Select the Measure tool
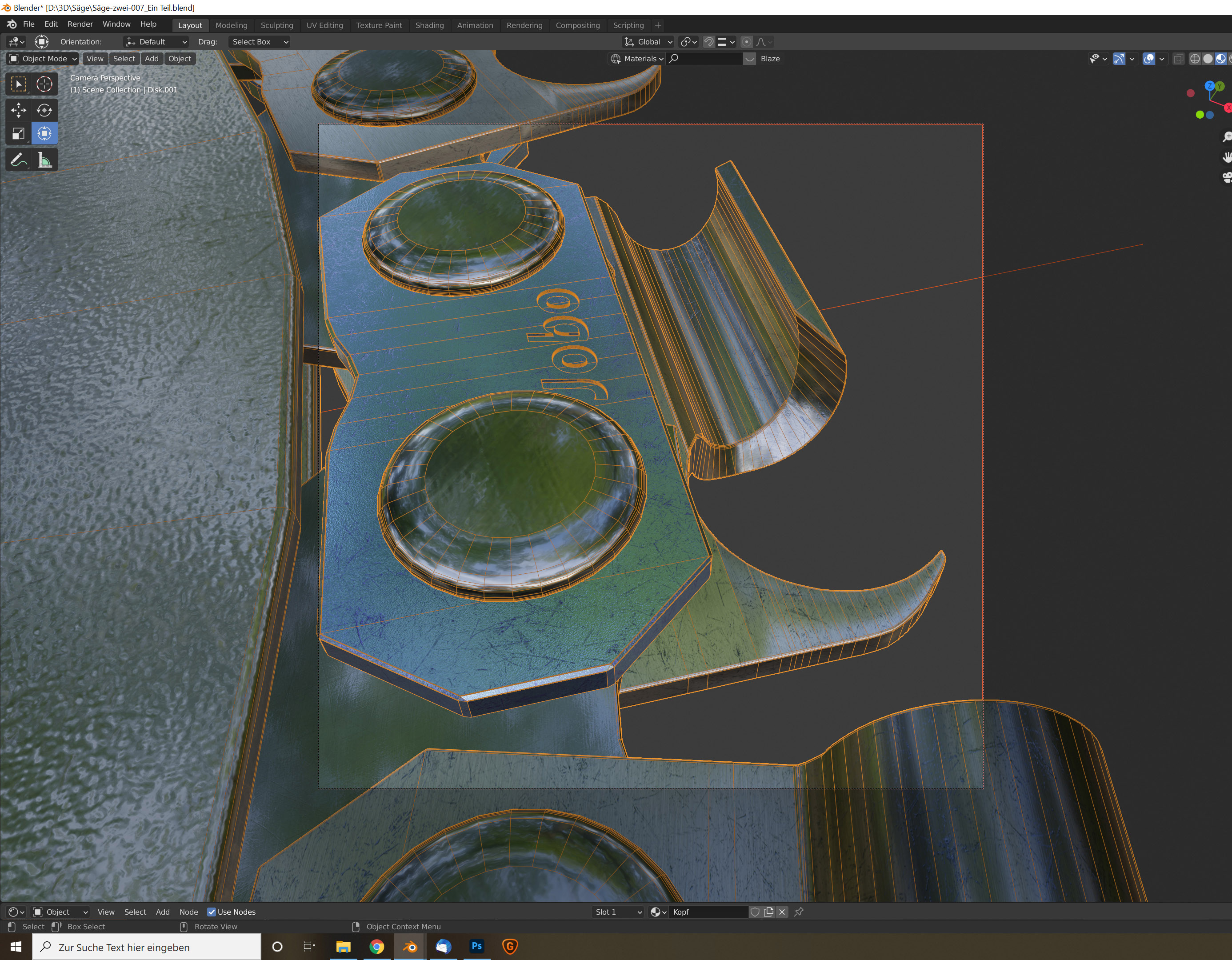1232x960 pixels. [x=44, y=160]
